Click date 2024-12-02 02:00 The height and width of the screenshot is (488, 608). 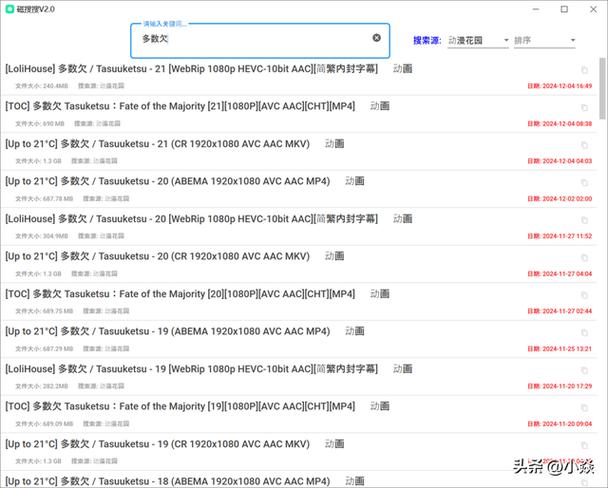(560, 198)
